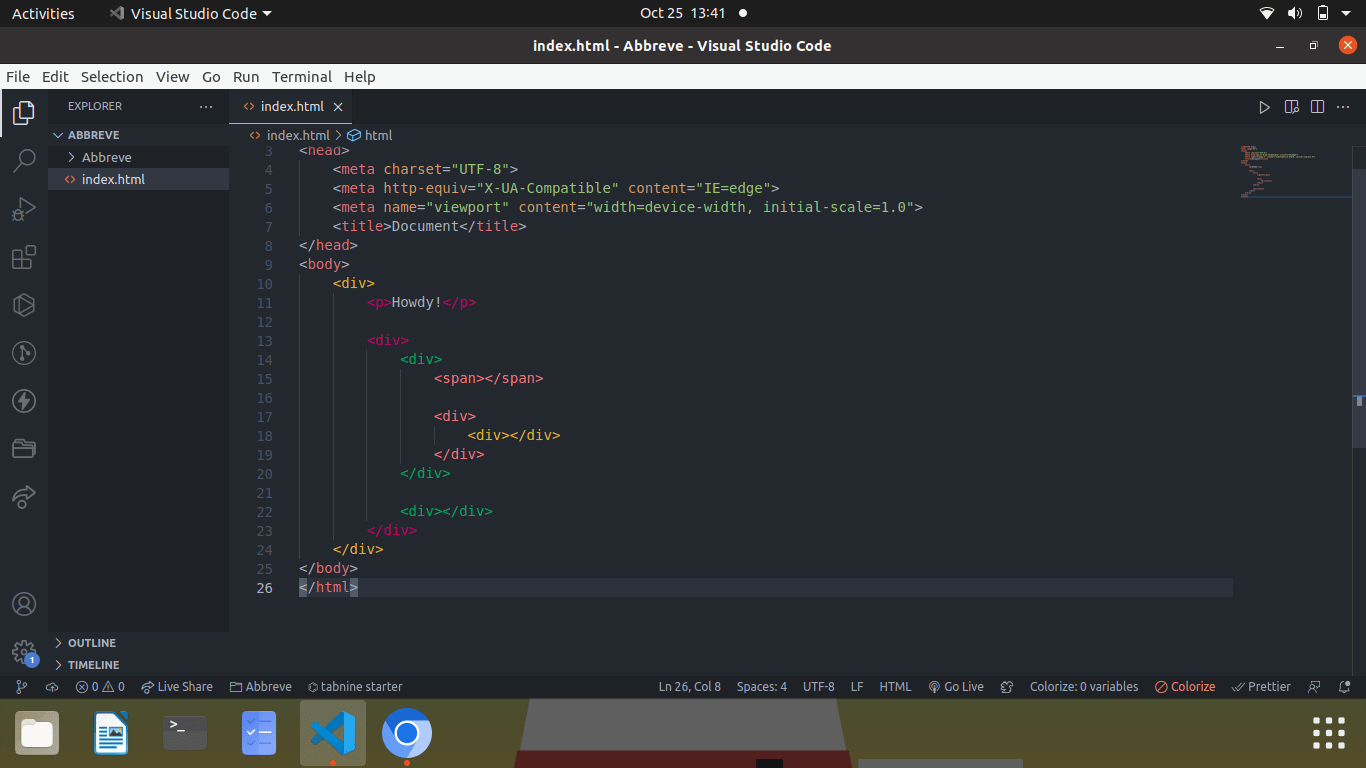Select index.html in the Explorer tree

coord(113,179)
